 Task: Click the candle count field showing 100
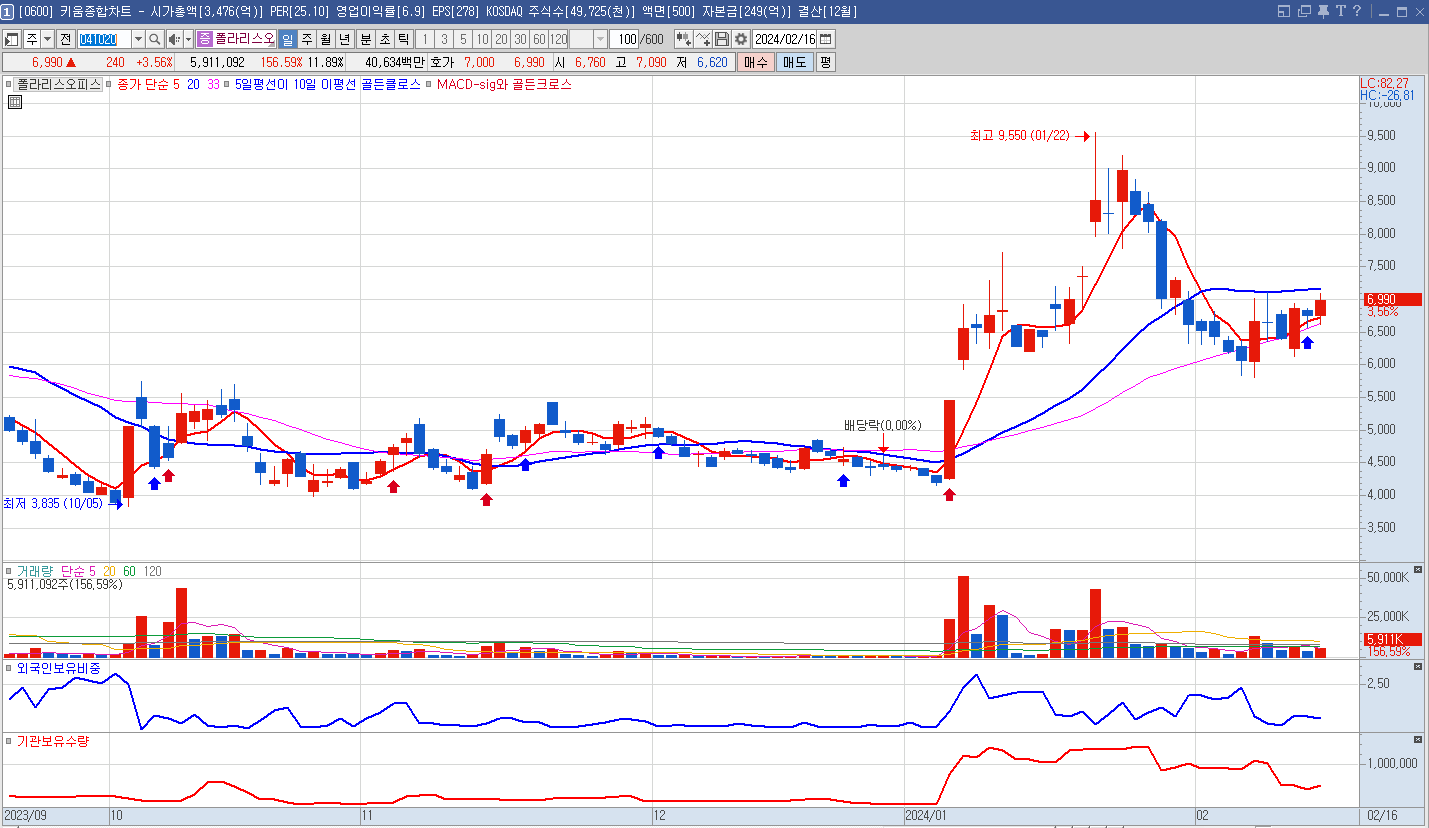tap(624, 39)
